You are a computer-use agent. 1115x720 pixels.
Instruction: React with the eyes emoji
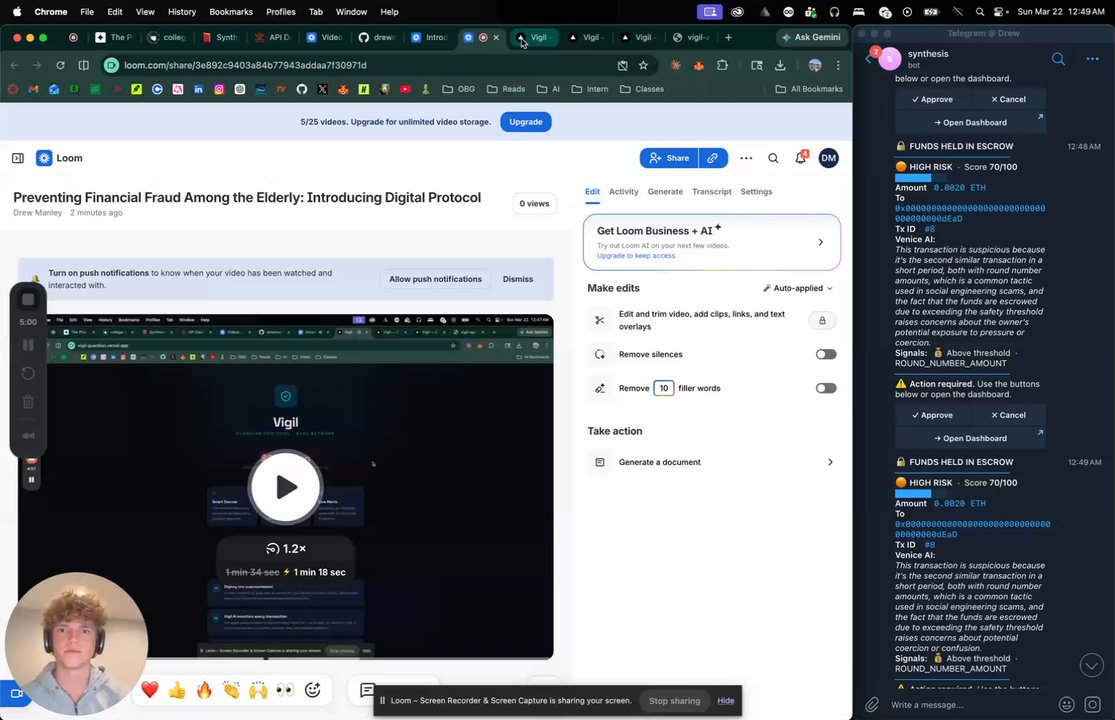tap(285, 689)
